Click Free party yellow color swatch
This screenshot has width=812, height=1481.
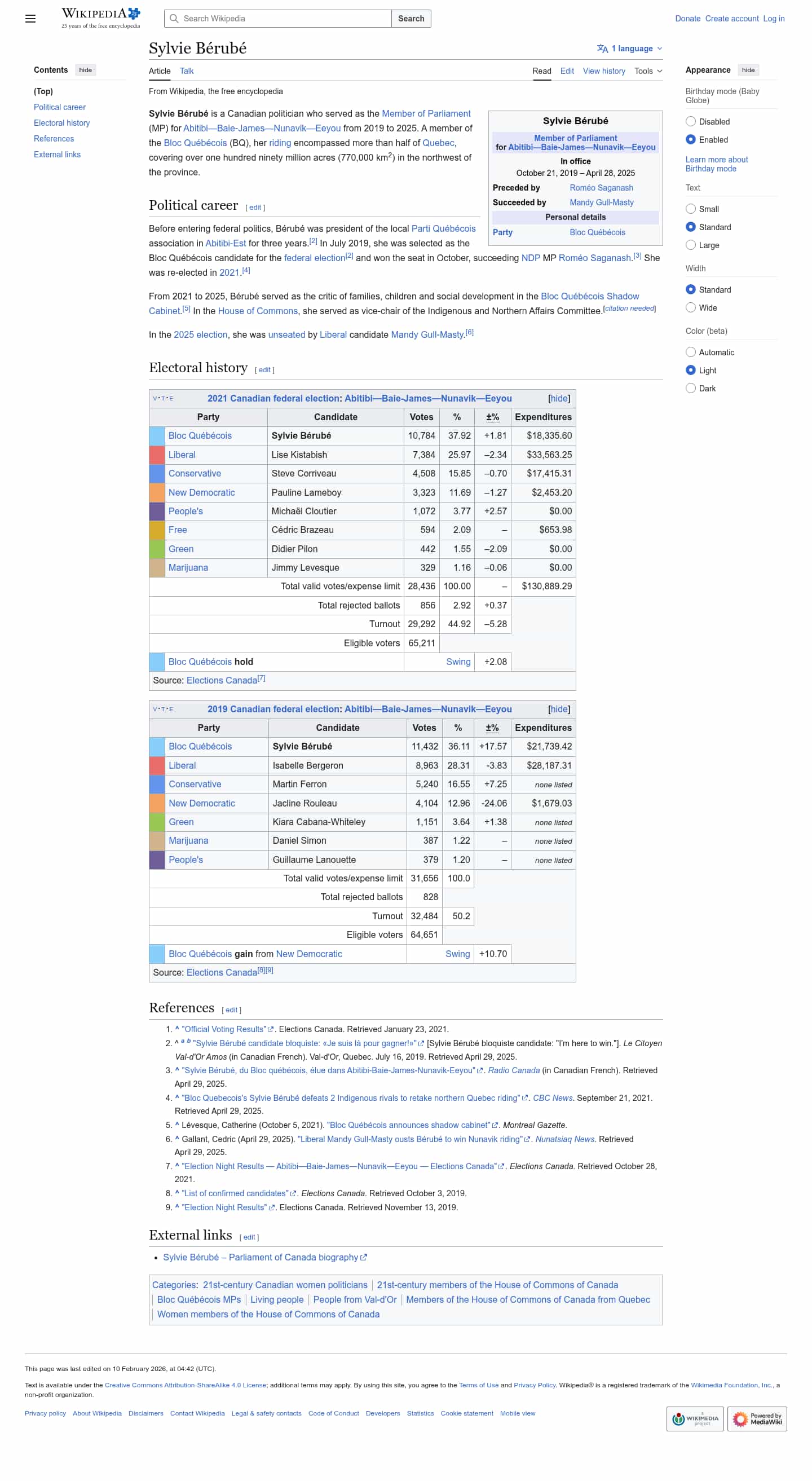click(157, 530)
